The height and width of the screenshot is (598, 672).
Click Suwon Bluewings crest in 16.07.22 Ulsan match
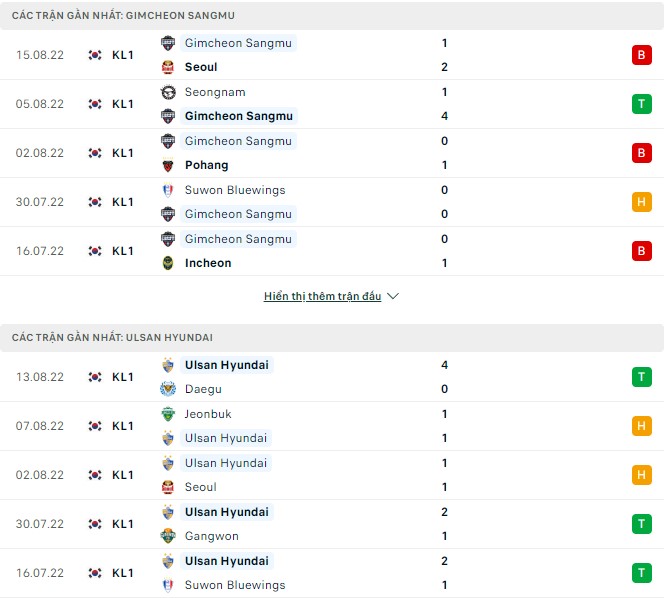168,585
